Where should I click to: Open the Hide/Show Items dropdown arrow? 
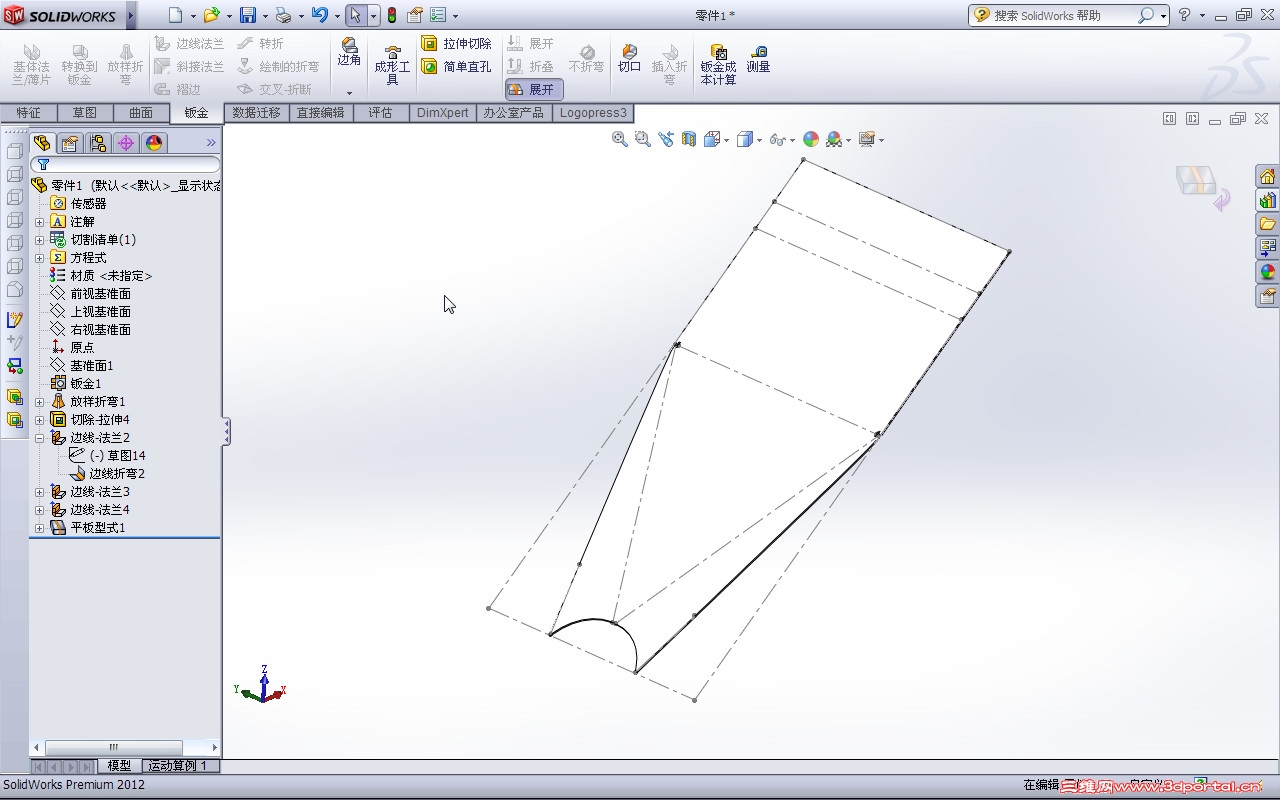[x=793, y=141]
